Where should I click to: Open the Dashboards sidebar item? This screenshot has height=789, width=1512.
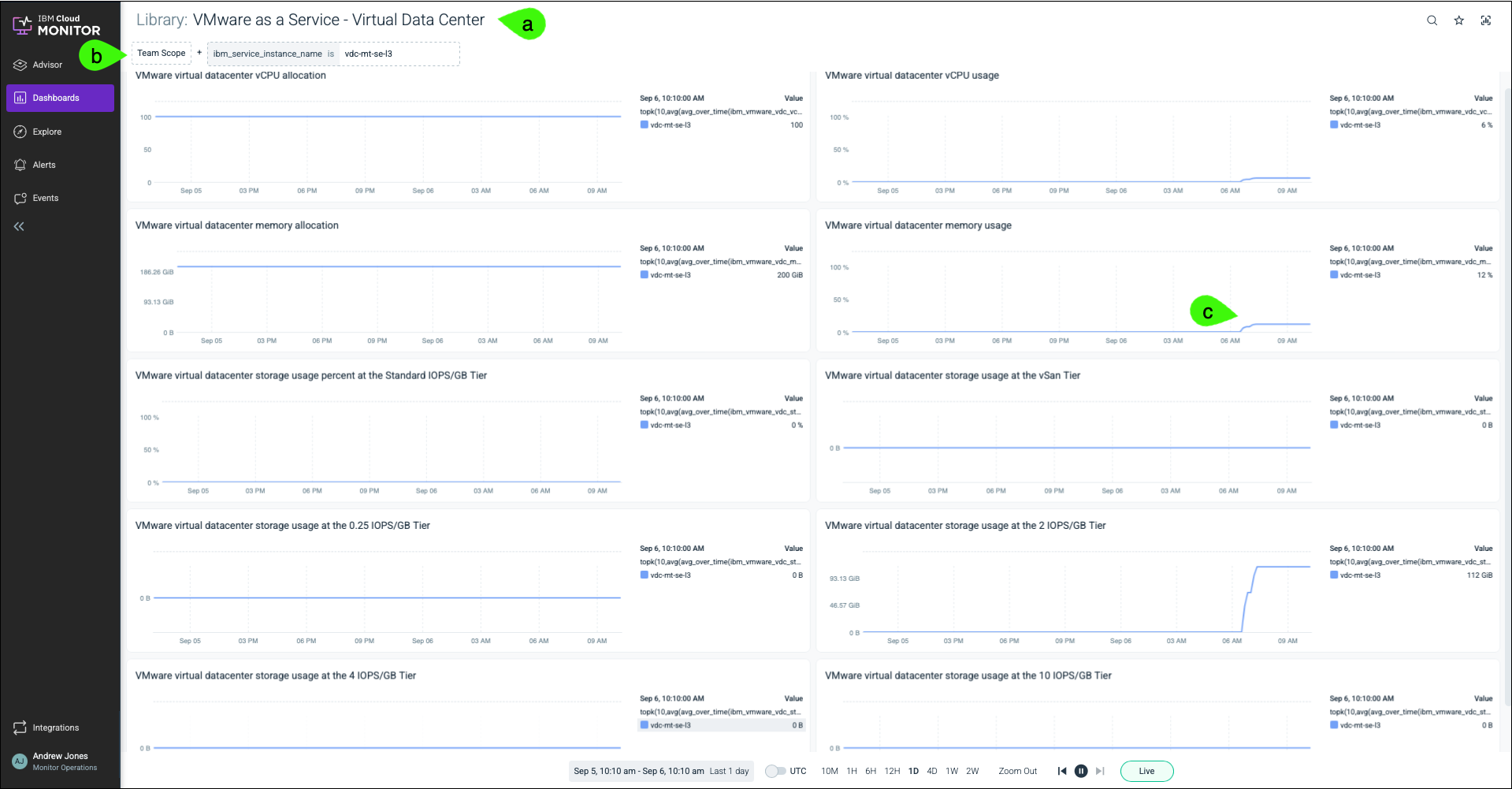coord(60,98)
